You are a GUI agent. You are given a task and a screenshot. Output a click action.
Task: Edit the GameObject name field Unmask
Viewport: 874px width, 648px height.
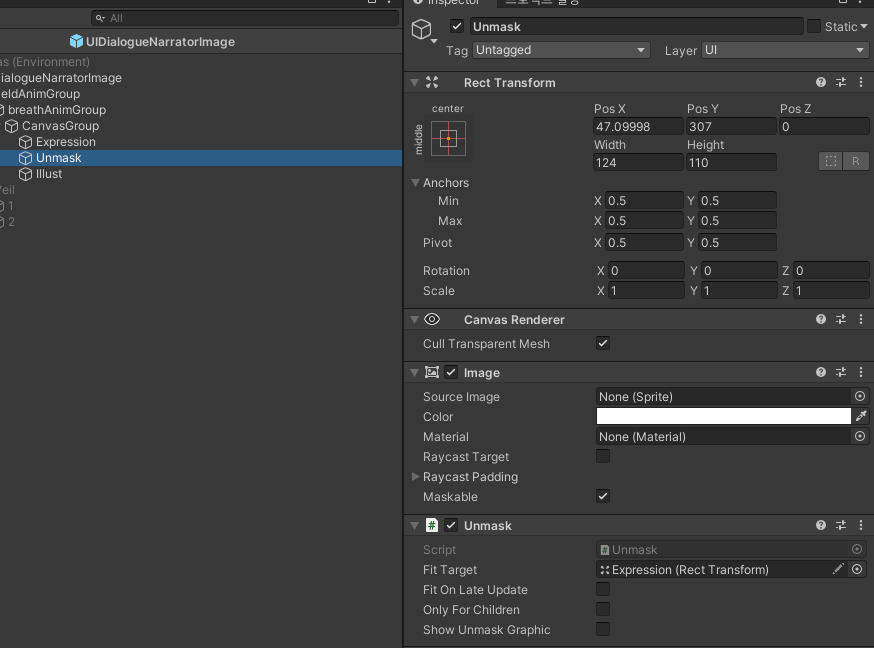tap(636, 26)
